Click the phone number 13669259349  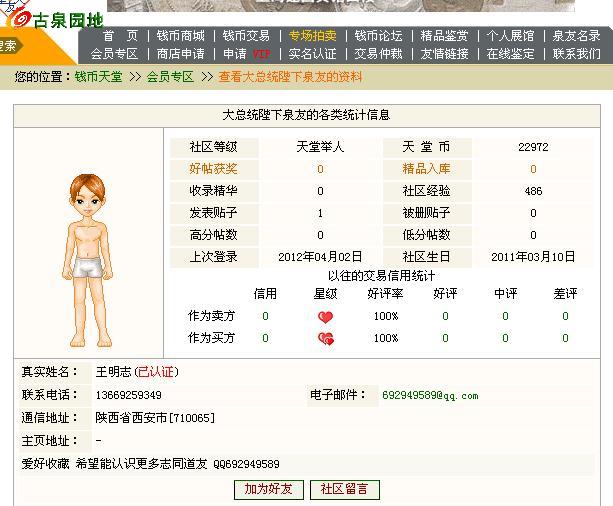tap(129, 395)
